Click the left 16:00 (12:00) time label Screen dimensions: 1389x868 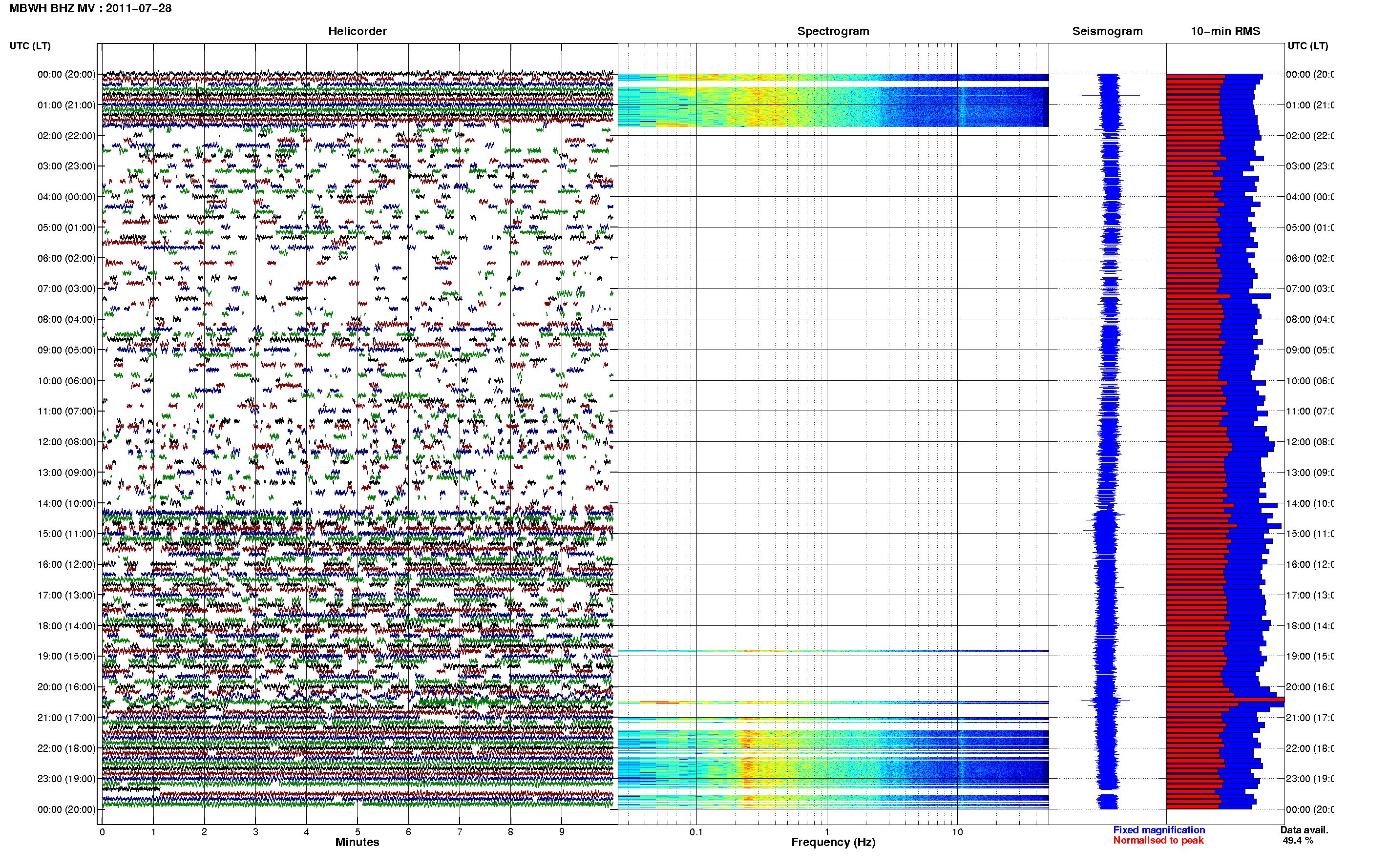tap(66, 564)
